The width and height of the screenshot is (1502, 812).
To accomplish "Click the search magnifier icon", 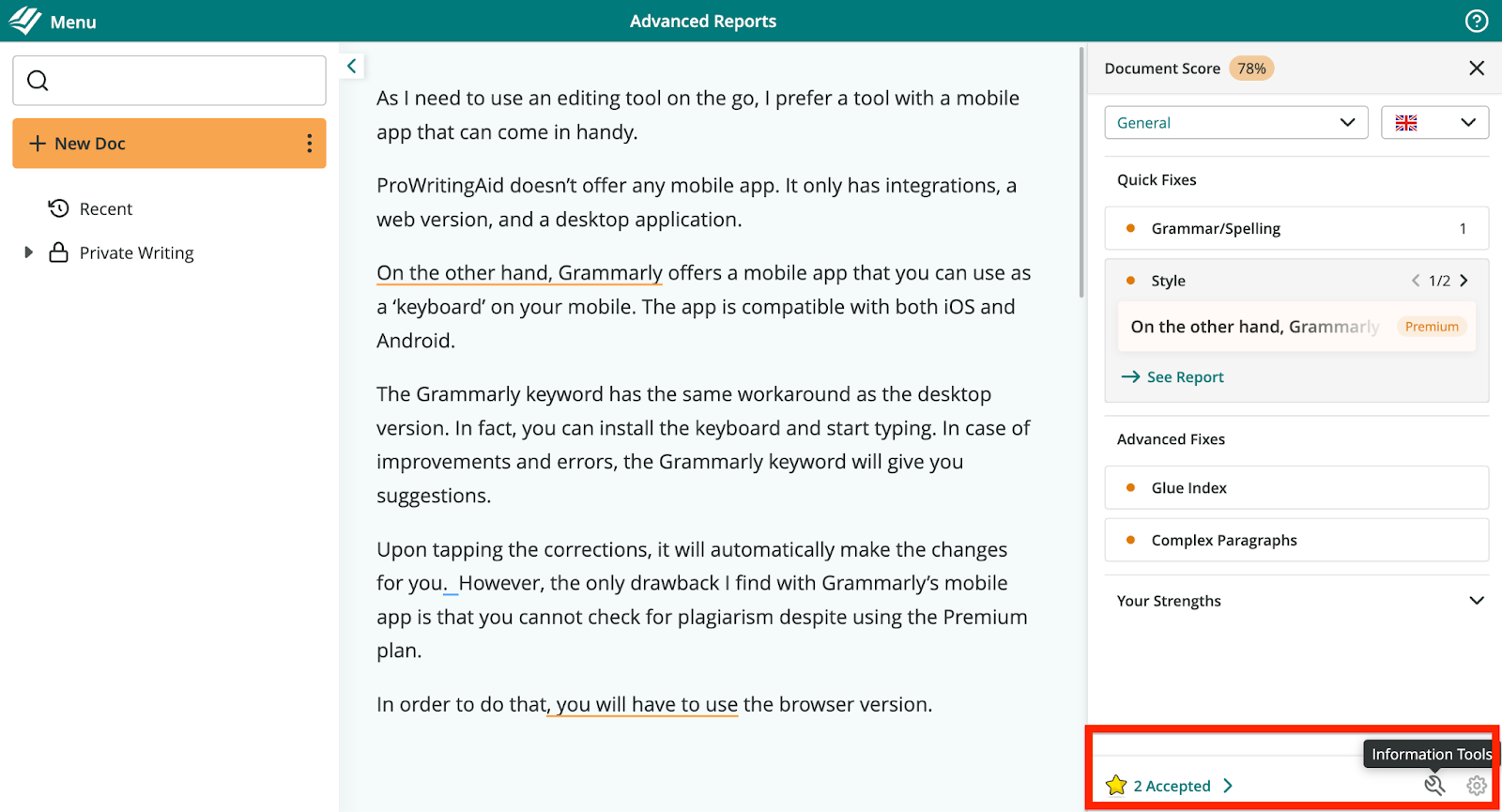I will point(38,81).
